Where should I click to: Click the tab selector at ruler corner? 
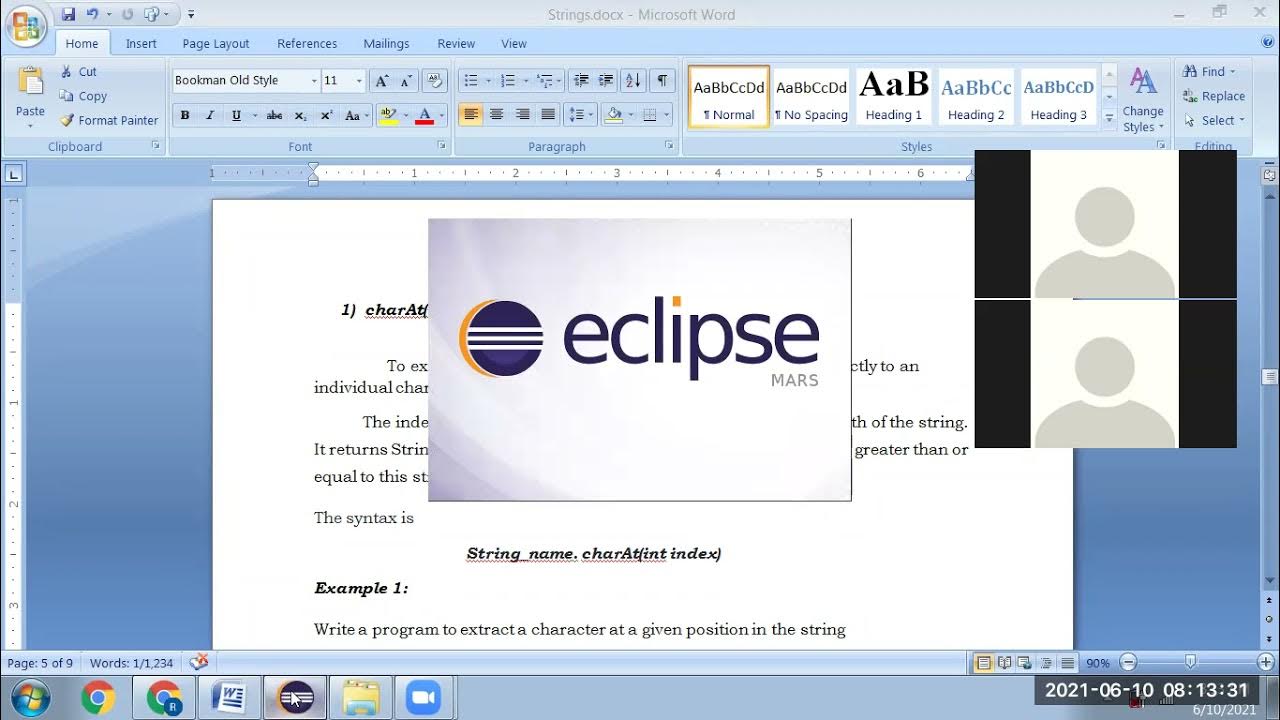pos(14,174)
